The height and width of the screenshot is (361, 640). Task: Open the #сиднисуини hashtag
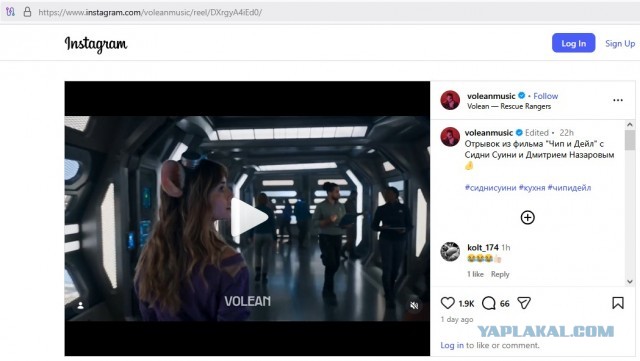[x=491, y=187]
